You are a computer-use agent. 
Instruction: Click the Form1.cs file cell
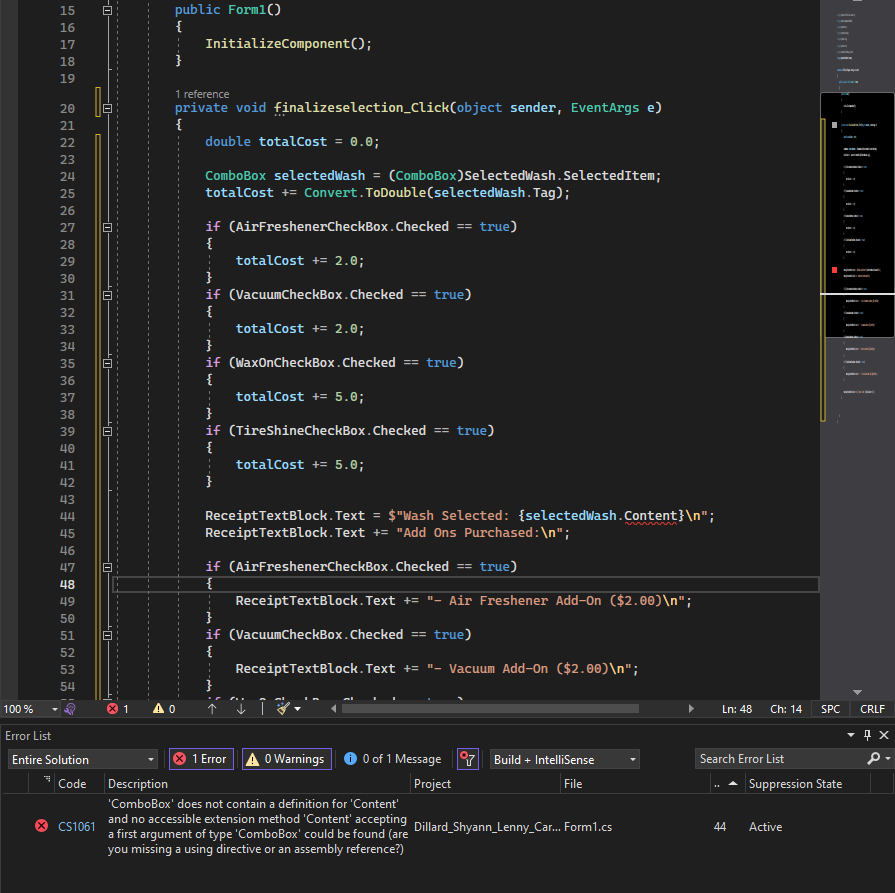pyautogui.click(x=588, y=827)
